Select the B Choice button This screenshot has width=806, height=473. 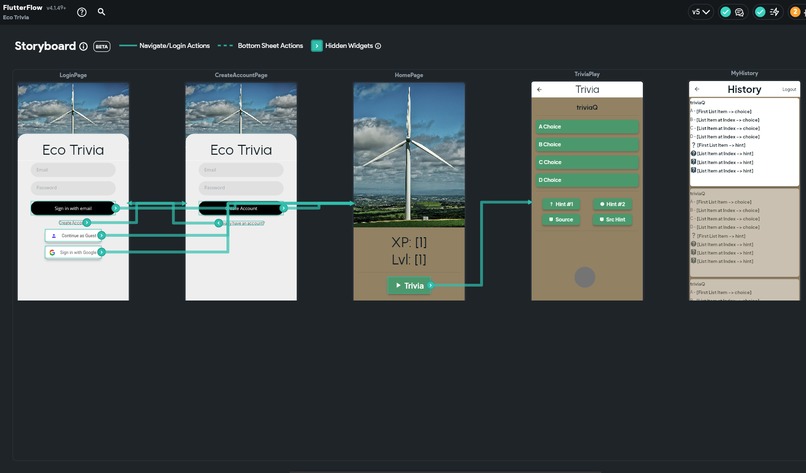pyautogui.click(x=587, y=144)
